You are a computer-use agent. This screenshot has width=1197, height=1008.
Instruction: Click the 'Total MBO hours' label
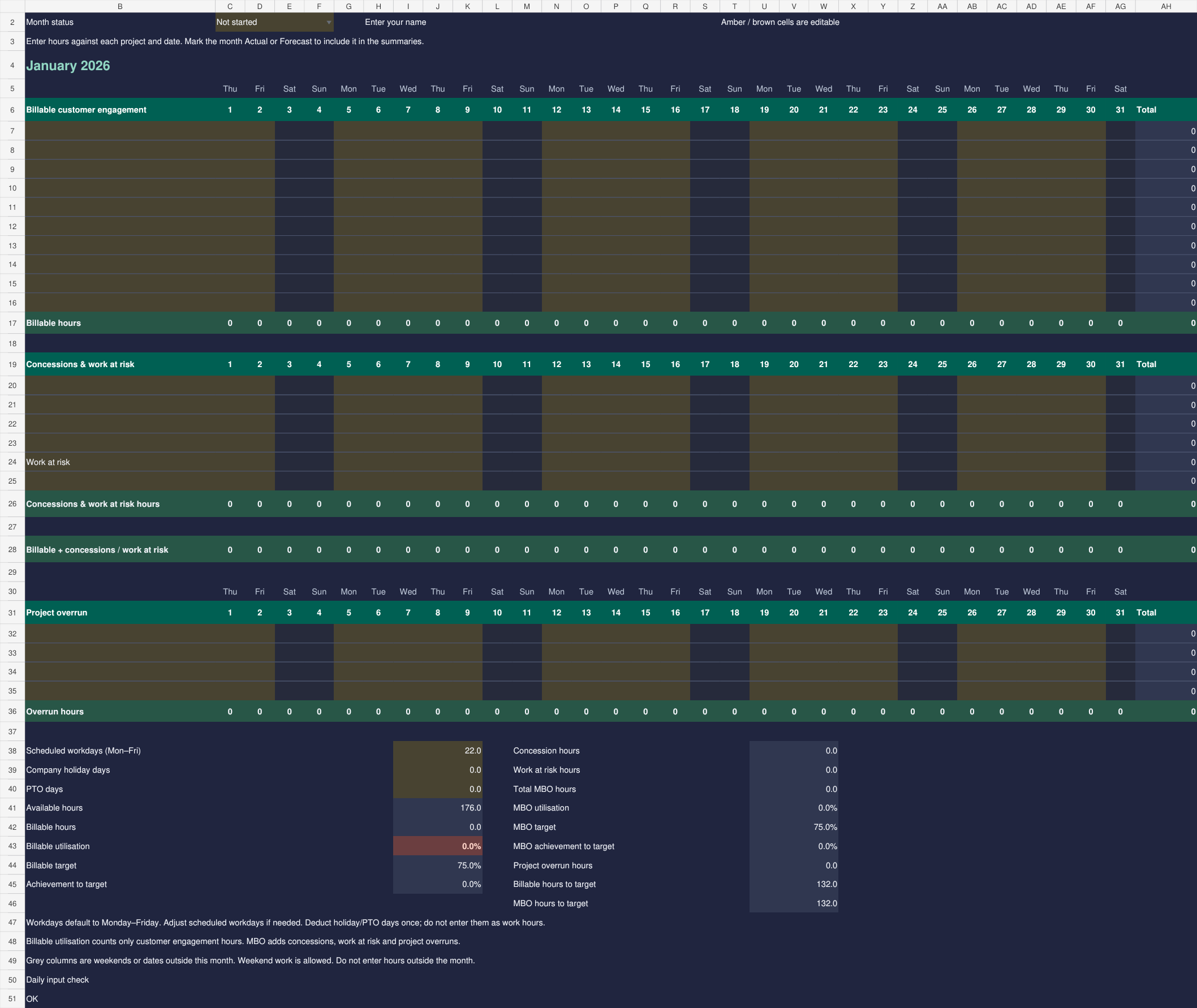pos(545,789)
